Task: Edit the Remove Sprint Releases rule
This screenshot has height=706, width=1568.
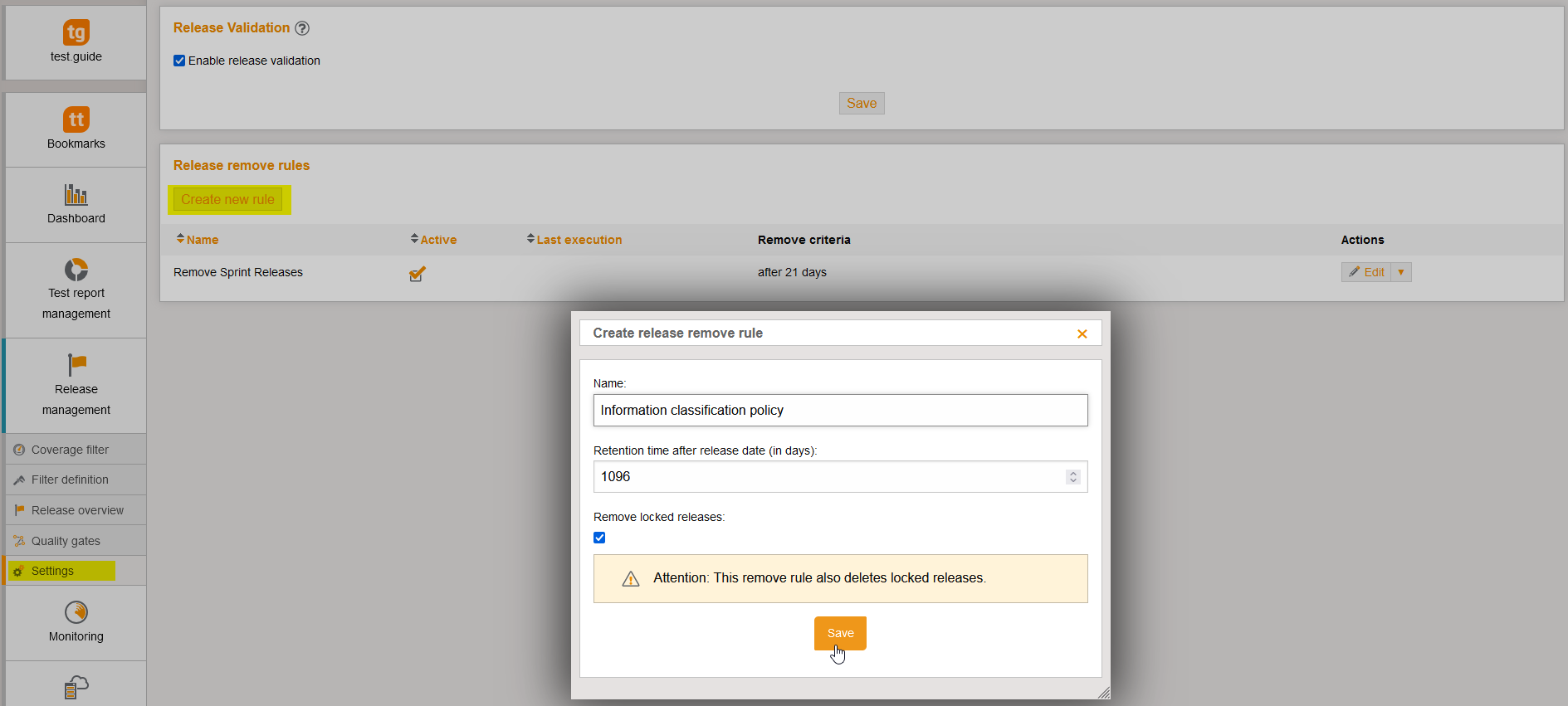Action: point(1366,272)
